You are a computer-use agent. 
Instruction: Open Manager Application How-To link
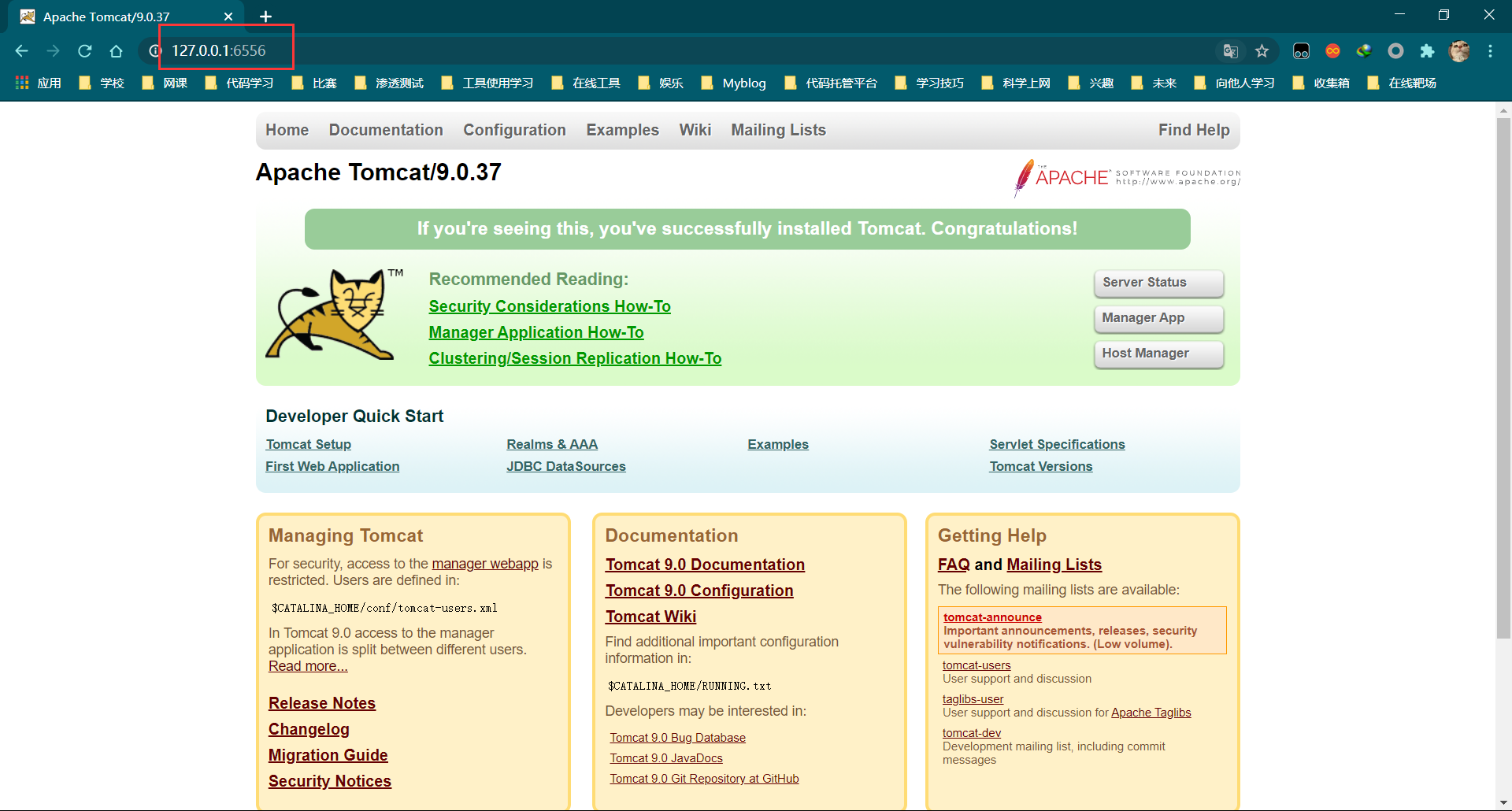(536, 332)
